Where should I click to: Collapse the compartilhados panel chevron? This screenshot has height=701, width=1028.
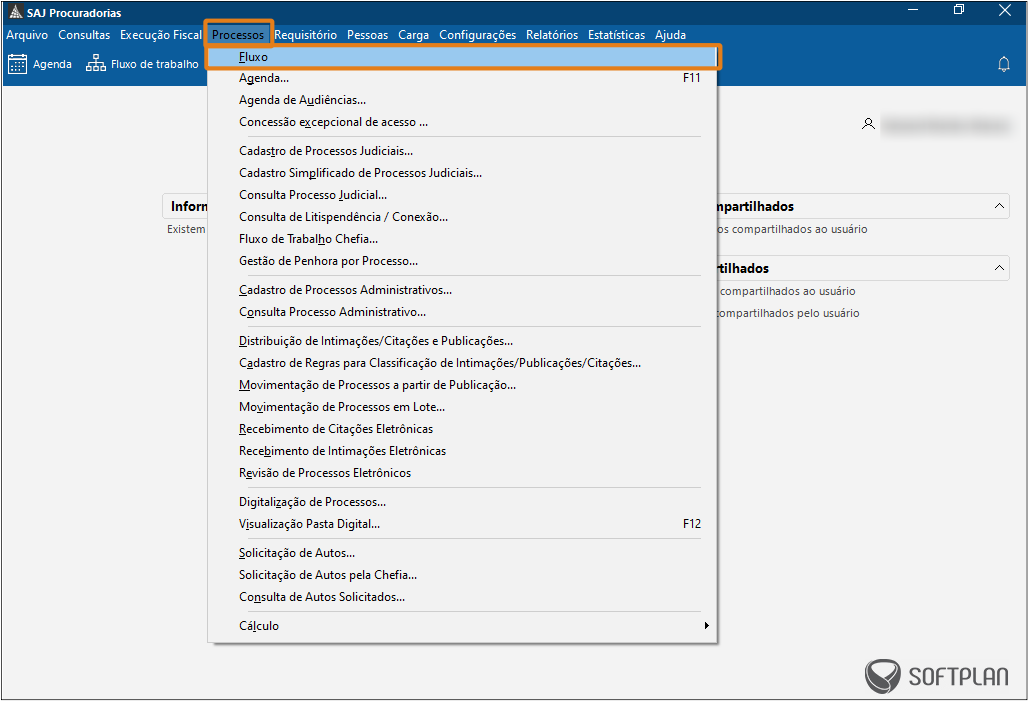(x=999, y=206)
